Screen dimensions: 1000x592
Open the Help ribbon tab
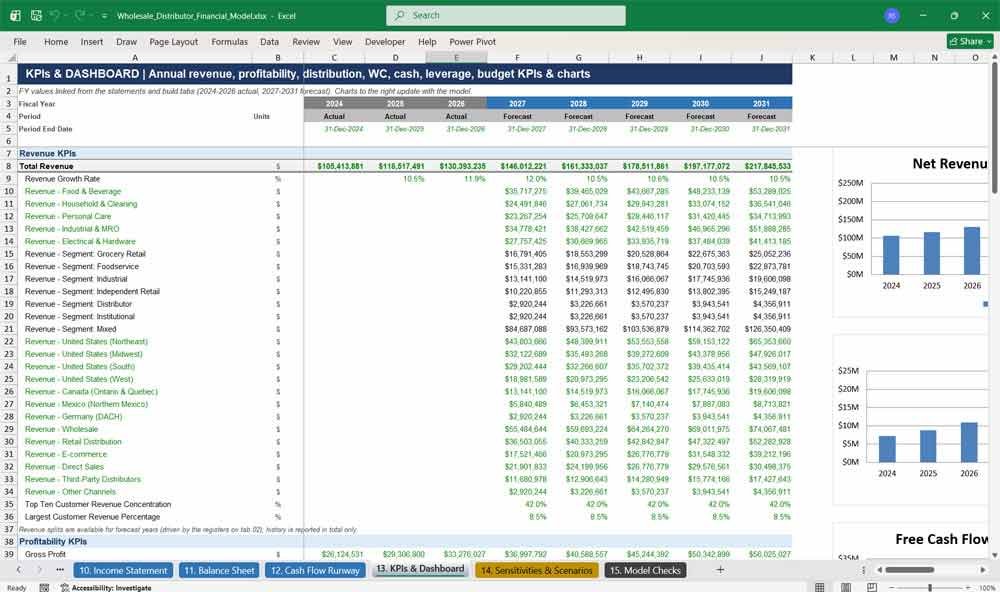pos(427,41)
